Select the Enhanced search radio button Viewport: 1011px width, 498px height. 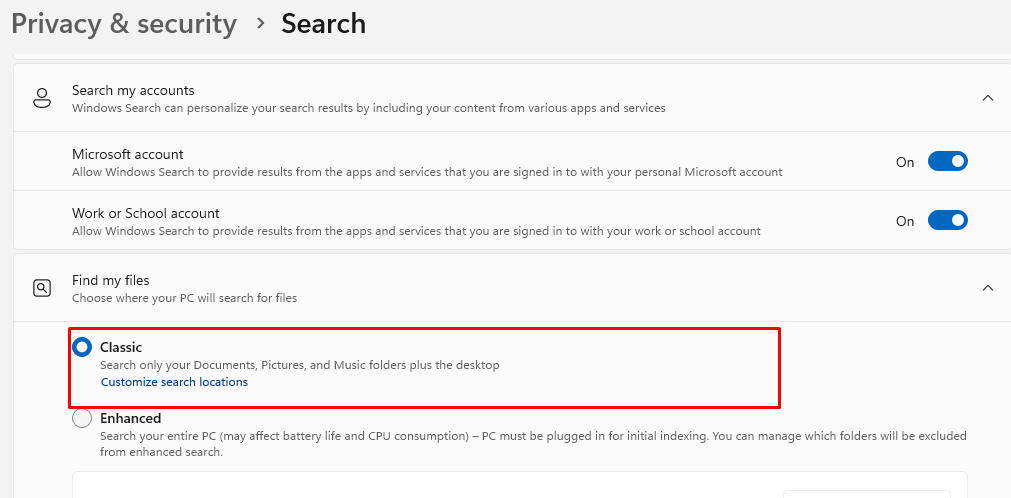(x=83, y=419)
